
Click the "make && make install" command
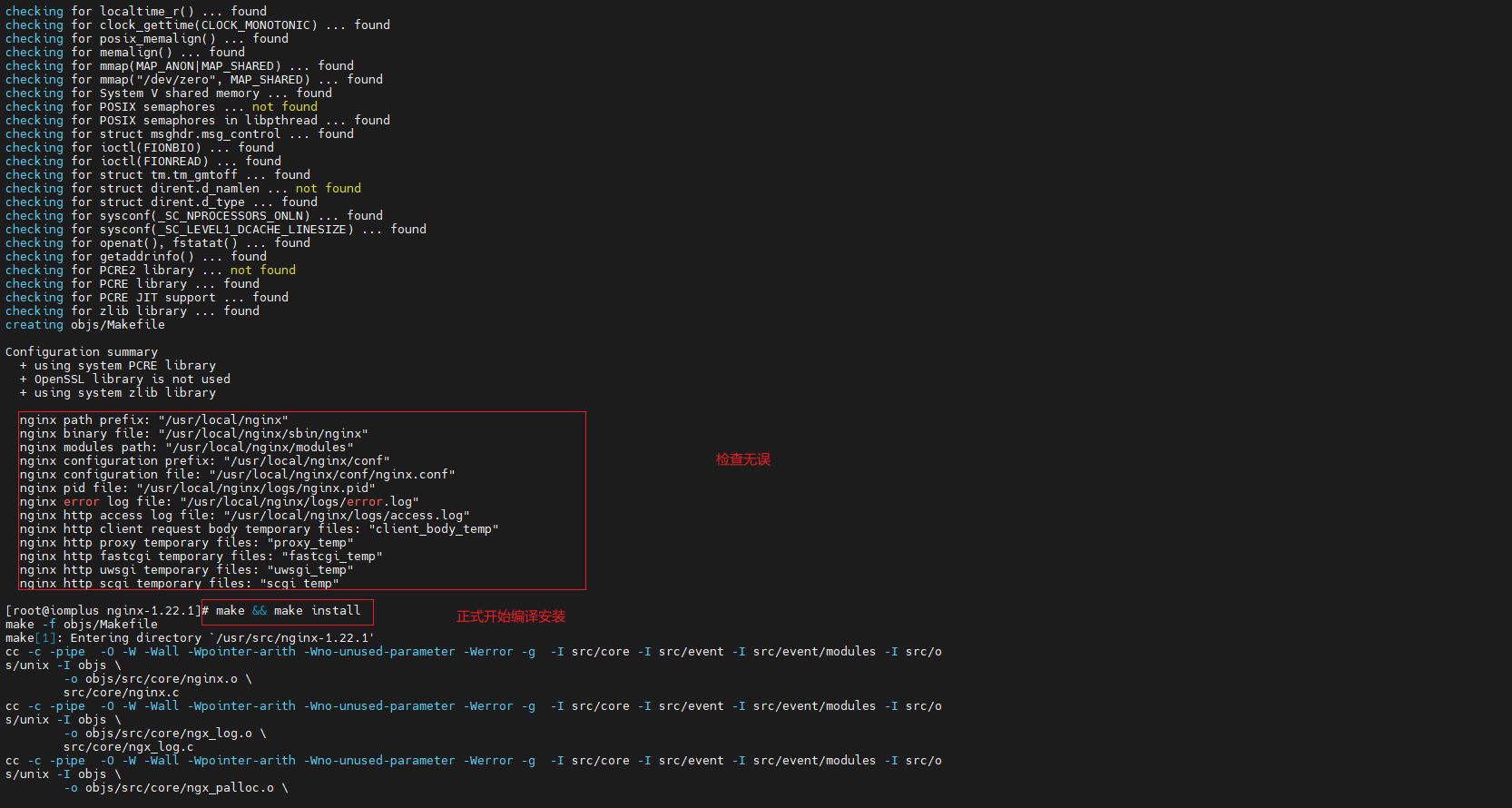[288, 611]
